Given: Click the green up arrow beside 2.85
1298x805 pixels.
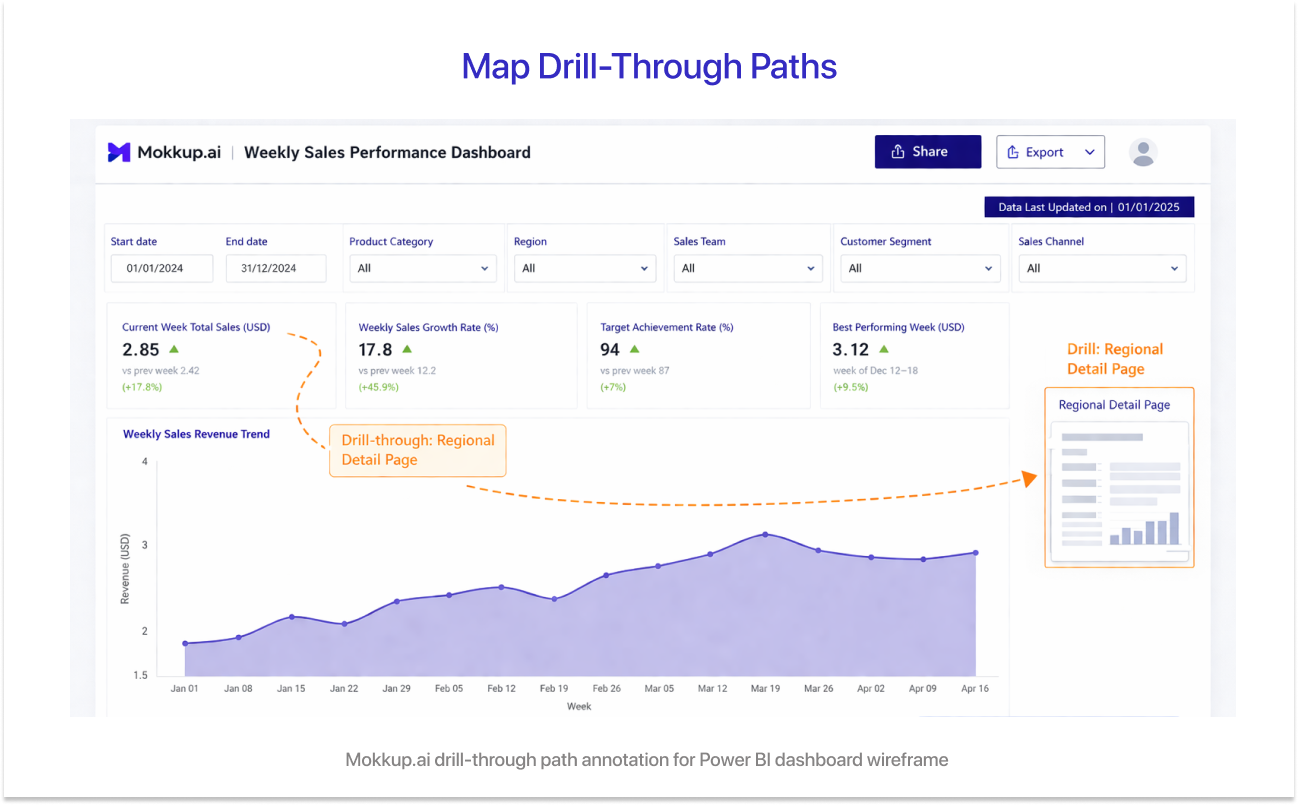Looking at the screenshot, I should click(174, 349).
